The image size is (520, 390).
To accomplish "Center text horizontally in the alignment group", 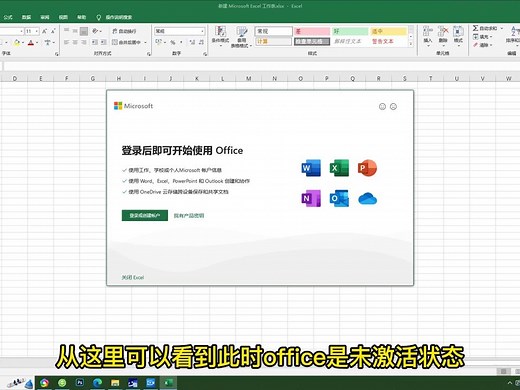I will [x=75, y=42].
